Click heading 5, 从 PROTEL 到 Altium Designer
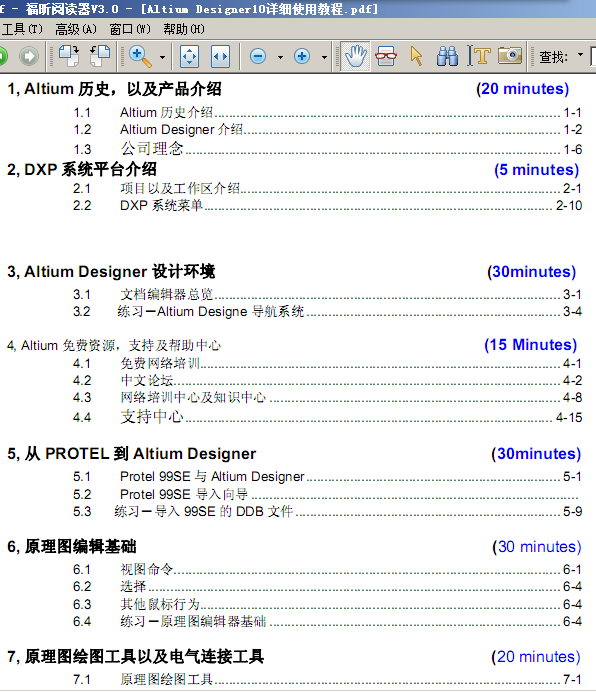The width and height of the screenshot is (596, 692). [132, 454]
